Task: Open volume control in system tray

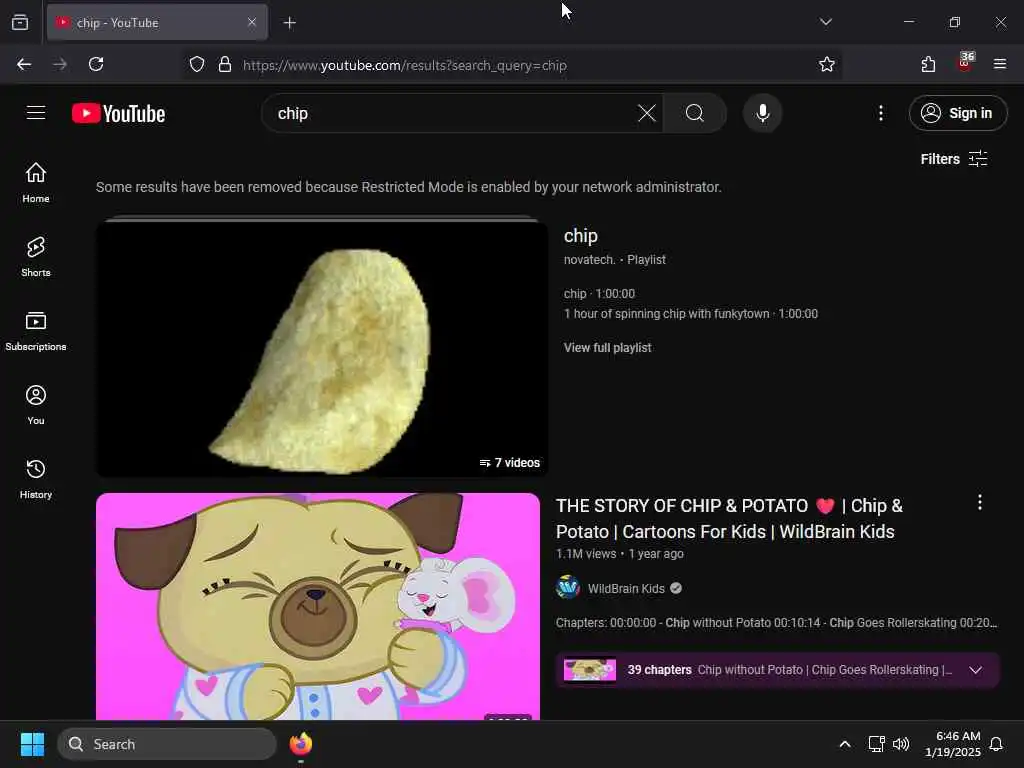Action: click(901, 744)
